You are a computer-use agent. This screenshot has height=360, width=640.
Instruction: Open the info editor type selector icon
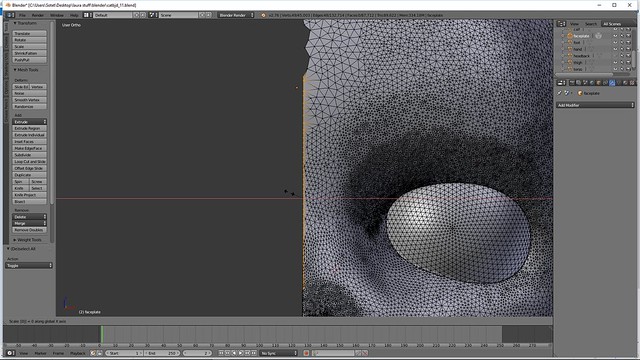point(10,15)
